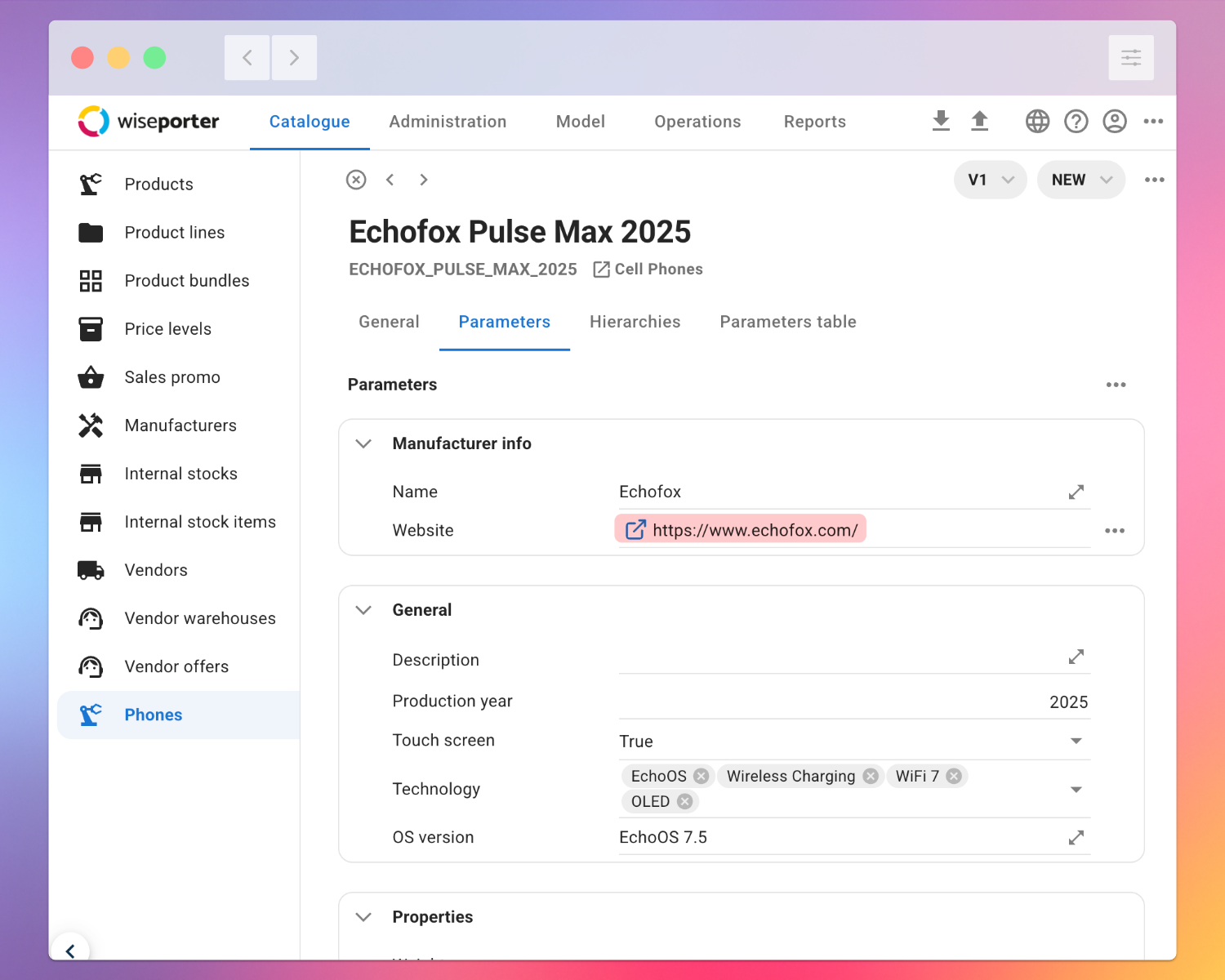
Task: Select the Parameters tab
Action: 505,322
